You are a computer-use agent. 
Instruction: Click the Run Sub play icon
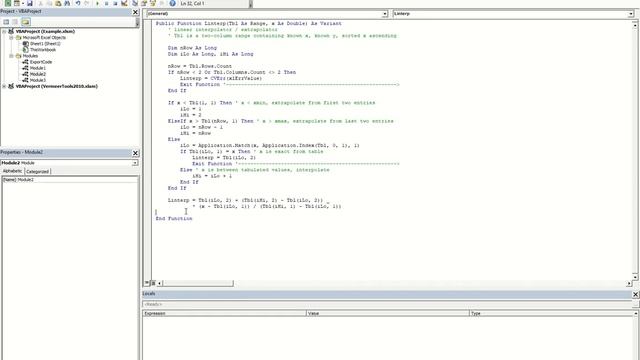click(x=97, y=3)
